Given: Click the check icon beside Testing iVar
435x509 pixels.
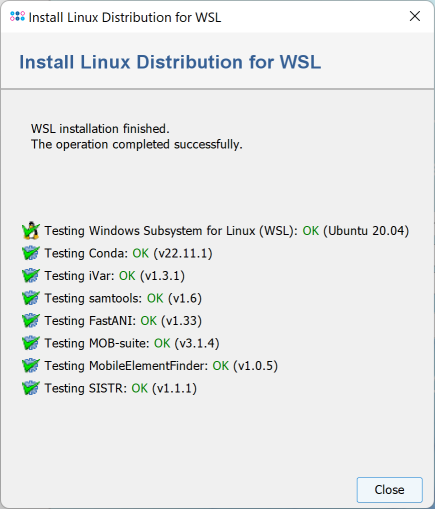Looking at the screenshot, I should coord(31,276).
